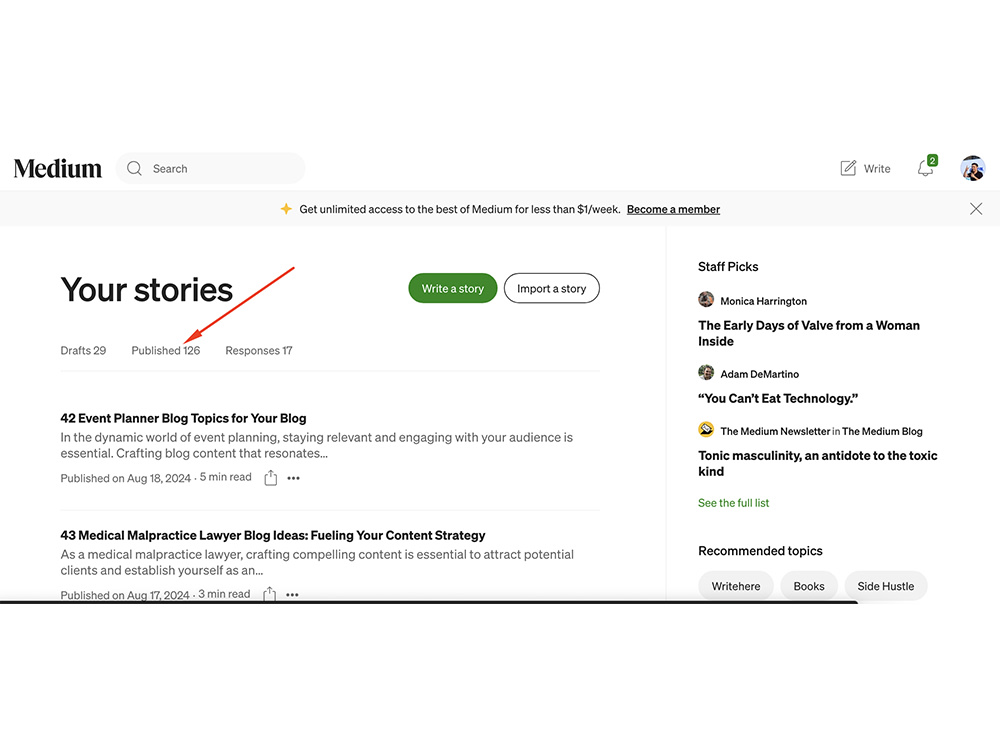Open story 42 Event Planner Blog Topics
1000x750 pixels.
click(x=183, y=418)
